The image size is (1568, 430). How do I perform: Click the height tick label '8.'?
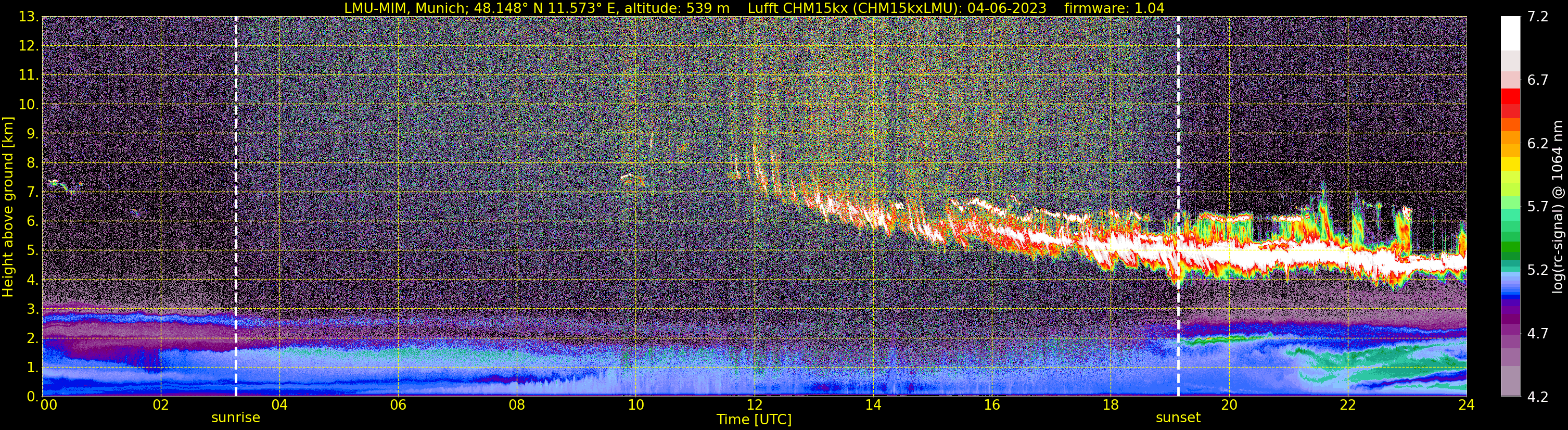point(32,163)
